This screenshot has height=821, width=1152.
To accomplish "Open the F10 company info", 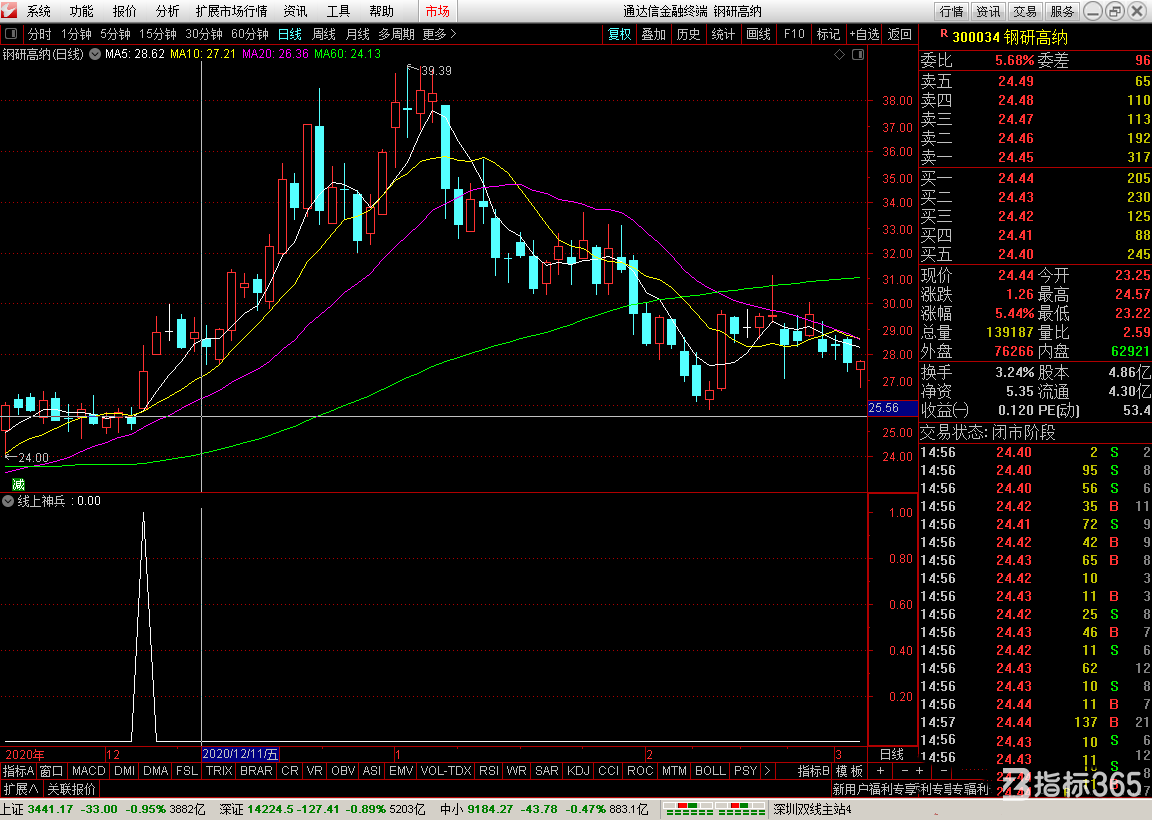I will pyautogui.click(x=794, y=34).
